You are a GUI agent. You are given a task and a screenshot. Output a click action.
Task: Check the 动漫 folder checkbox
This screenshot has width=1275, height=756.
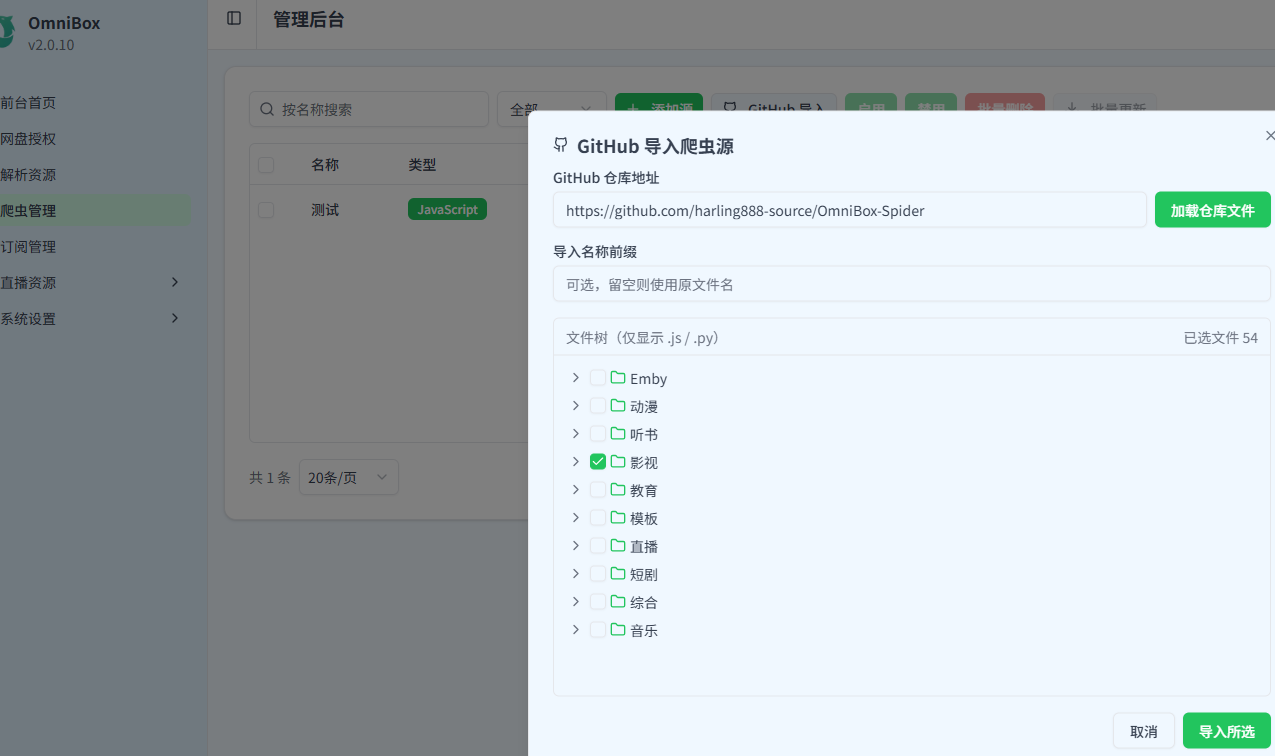(598, 406)
